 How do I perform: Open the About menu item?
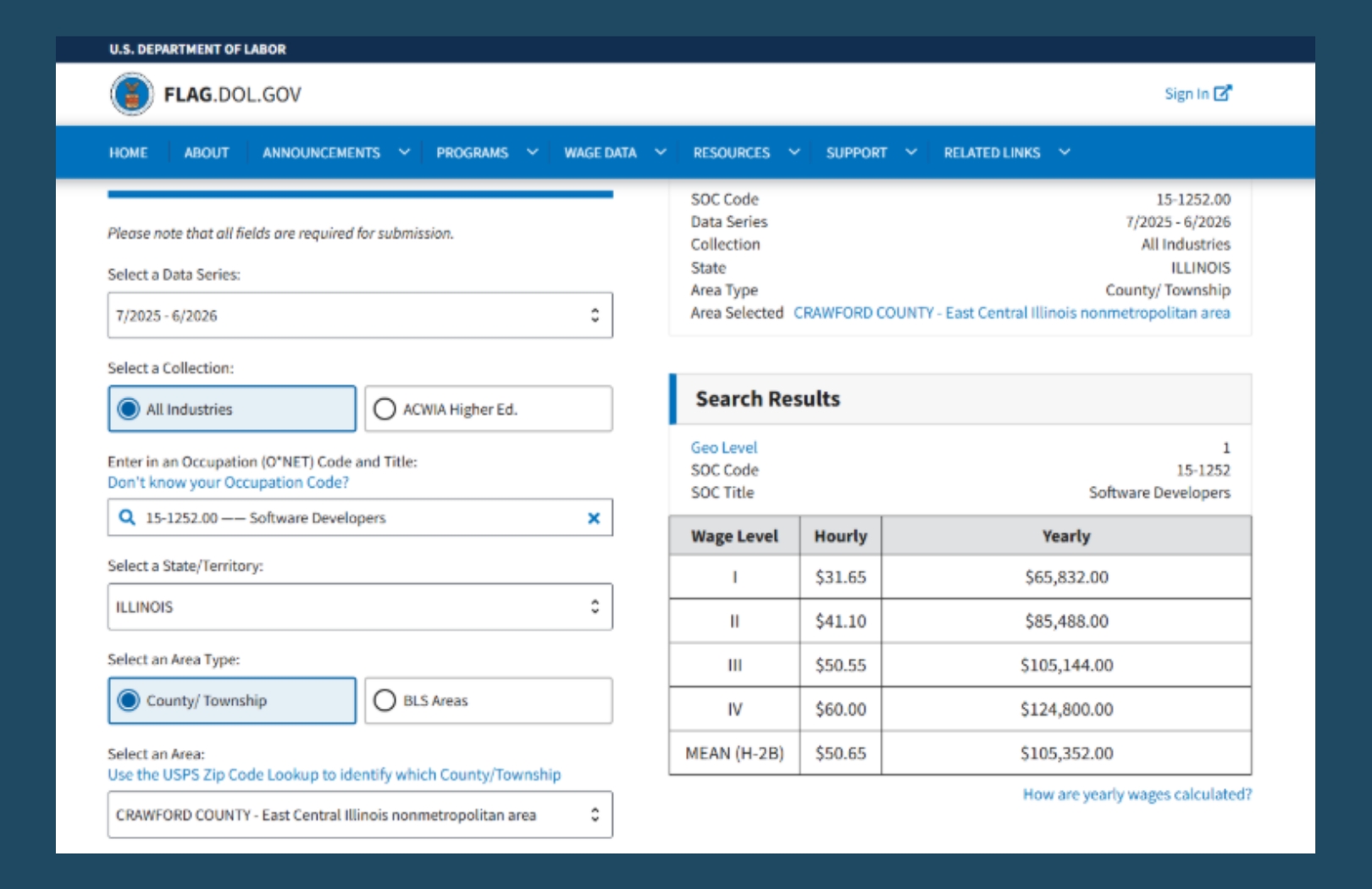pos(207,152)
